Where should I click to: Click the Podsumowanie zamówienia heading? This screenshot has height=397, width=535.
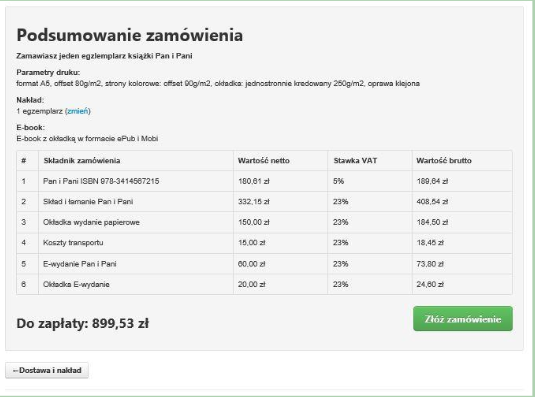click(x=130, y=35)
